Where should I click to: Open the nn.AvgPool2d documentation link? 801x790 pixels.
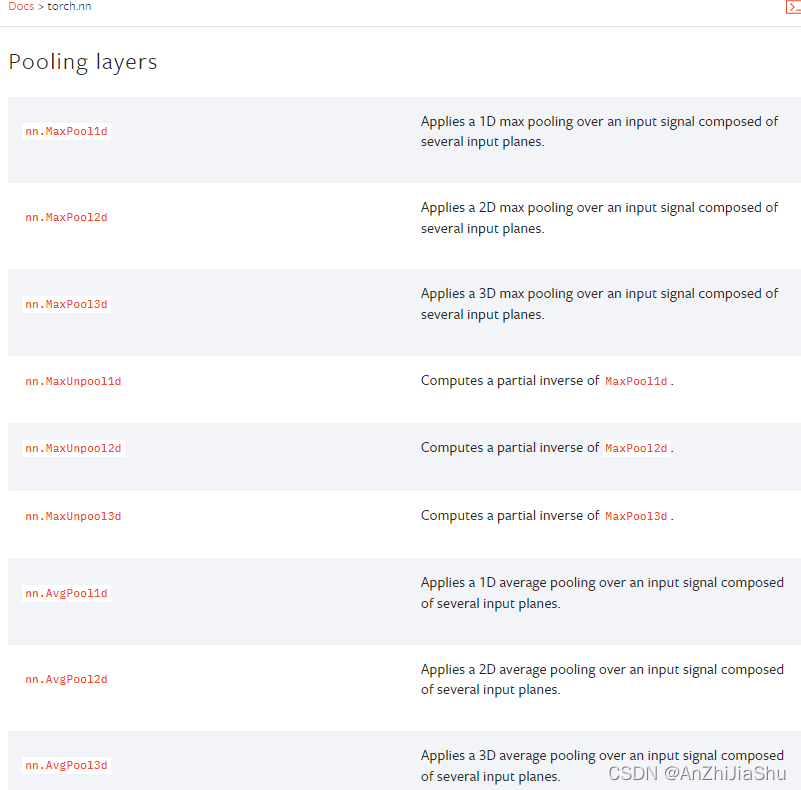[66, 680]
